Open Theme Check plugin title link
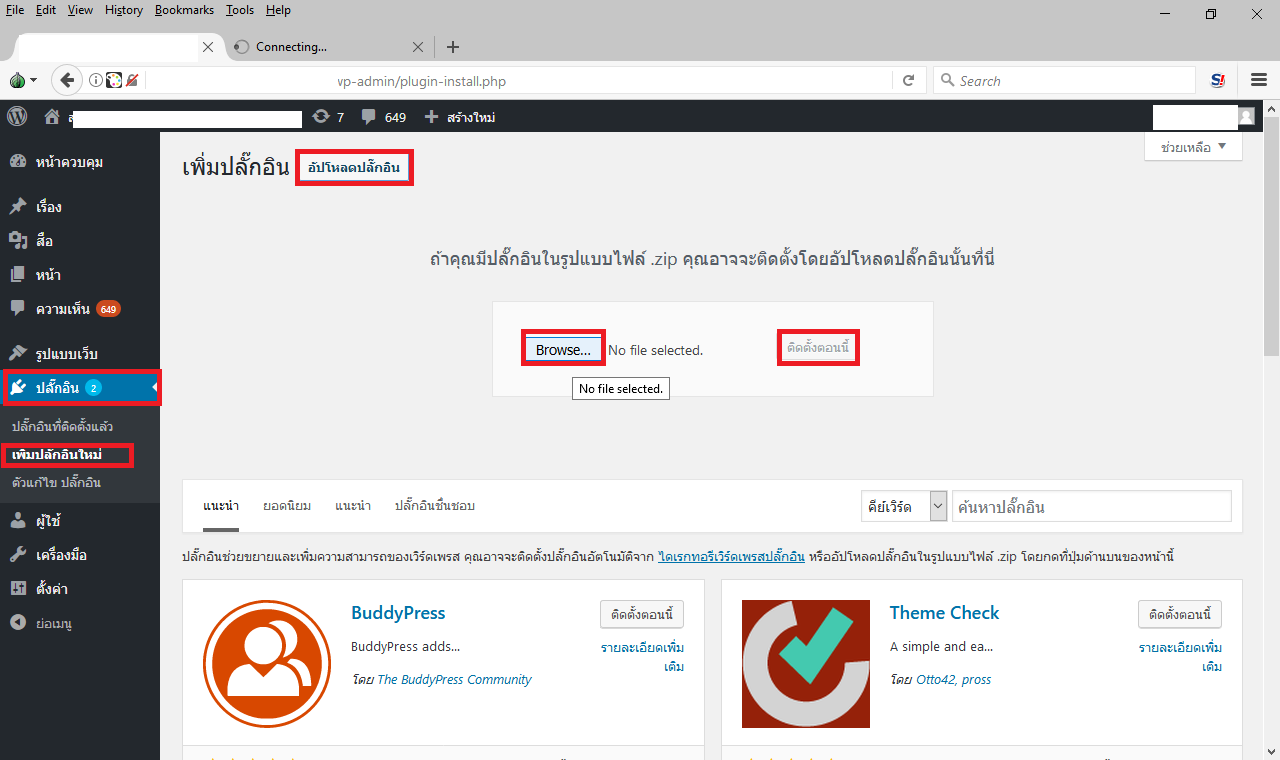The width and height of the screenshot is (1280, 760). pyautogui.click(x=944, y=613)
